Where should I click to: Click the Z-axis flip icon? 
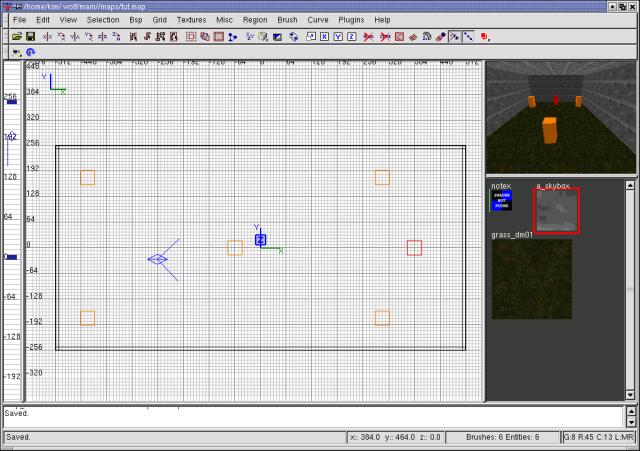(x=102, y=37)
